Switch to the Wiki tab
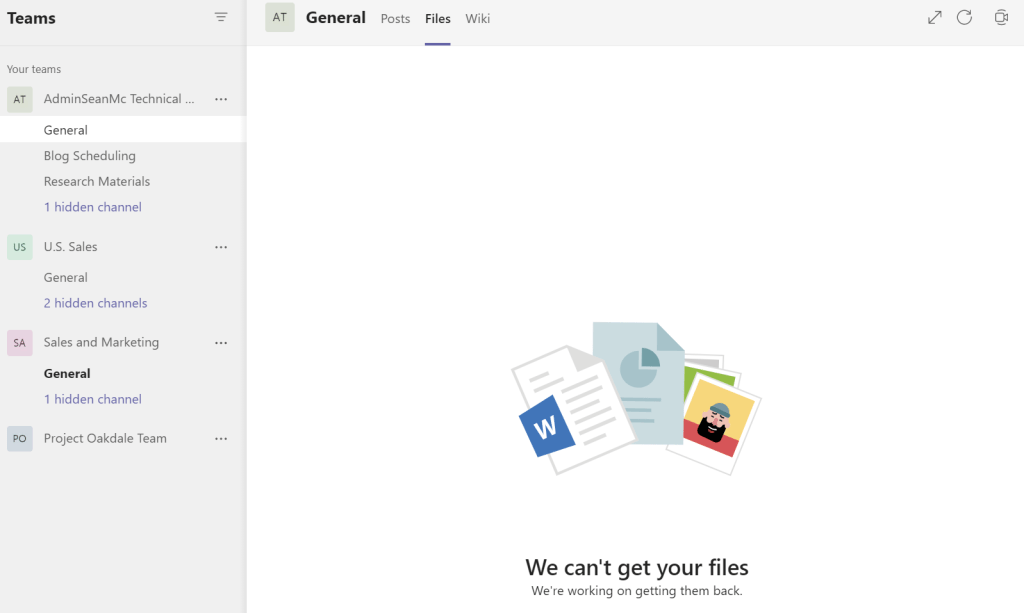This screenshot has height=613, width=1024. pyautogui.click(x=478, y=19)
